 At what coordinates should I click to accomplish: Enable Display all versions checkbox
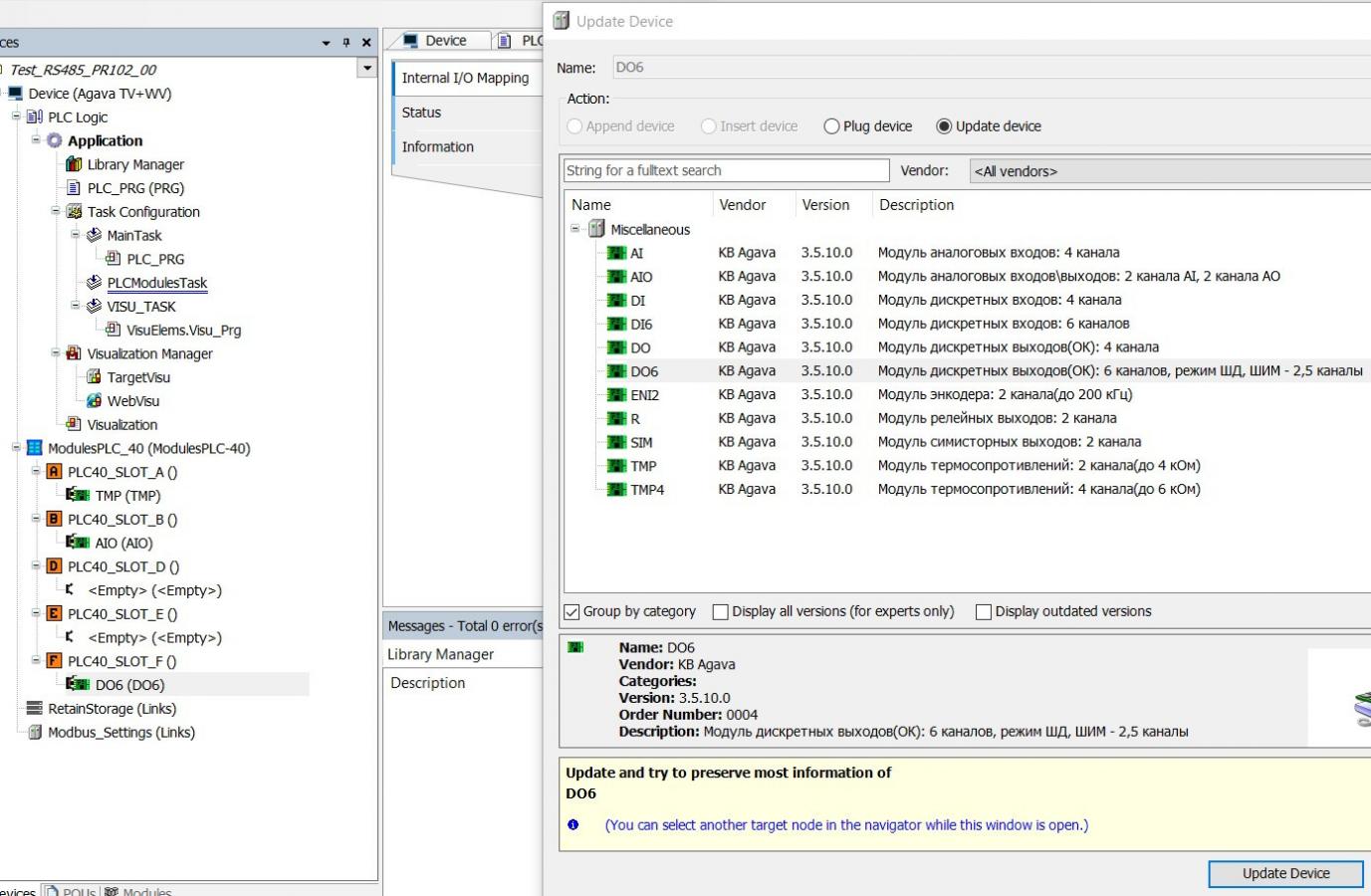[721, 612]
